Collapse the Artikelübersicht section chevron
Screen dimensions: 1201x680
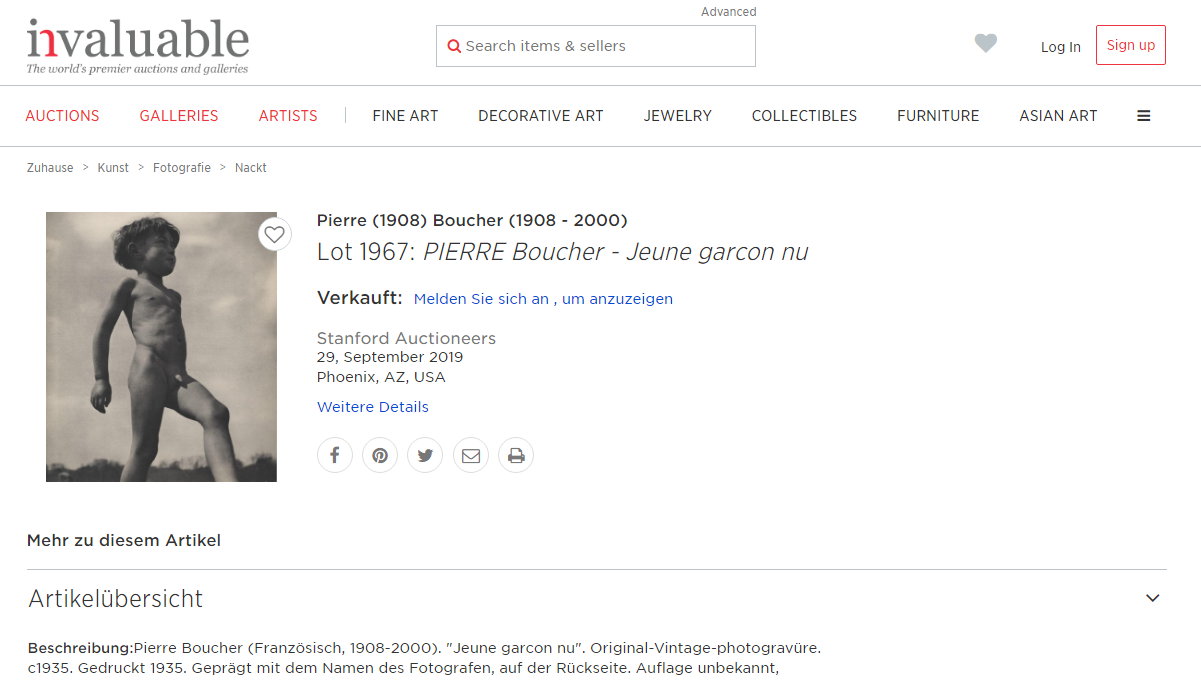click(1152, 598)
